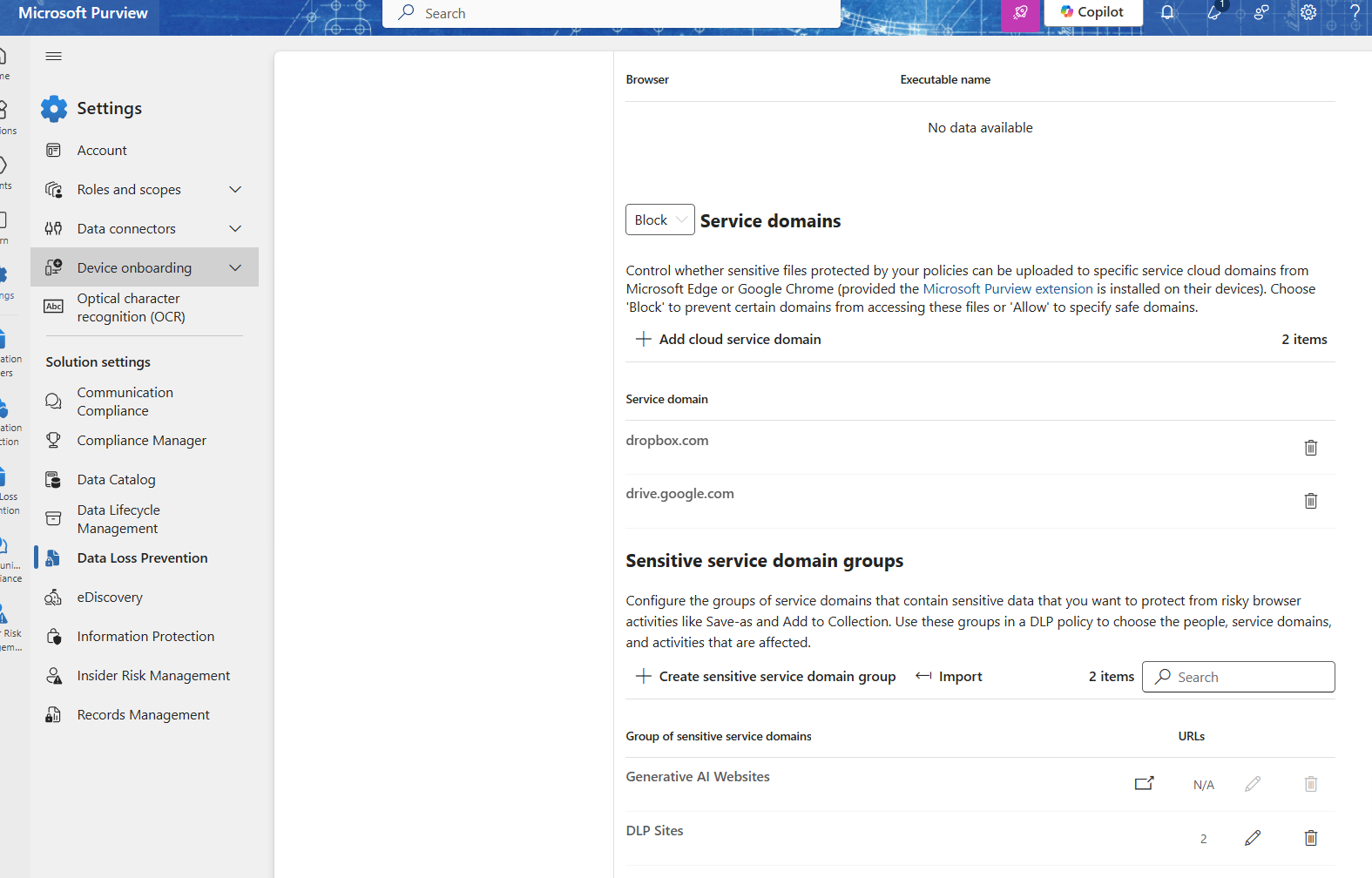Open the Block dropdown for service domains
The width and height of the screenshot is (1372, 878).
(659, 219)
